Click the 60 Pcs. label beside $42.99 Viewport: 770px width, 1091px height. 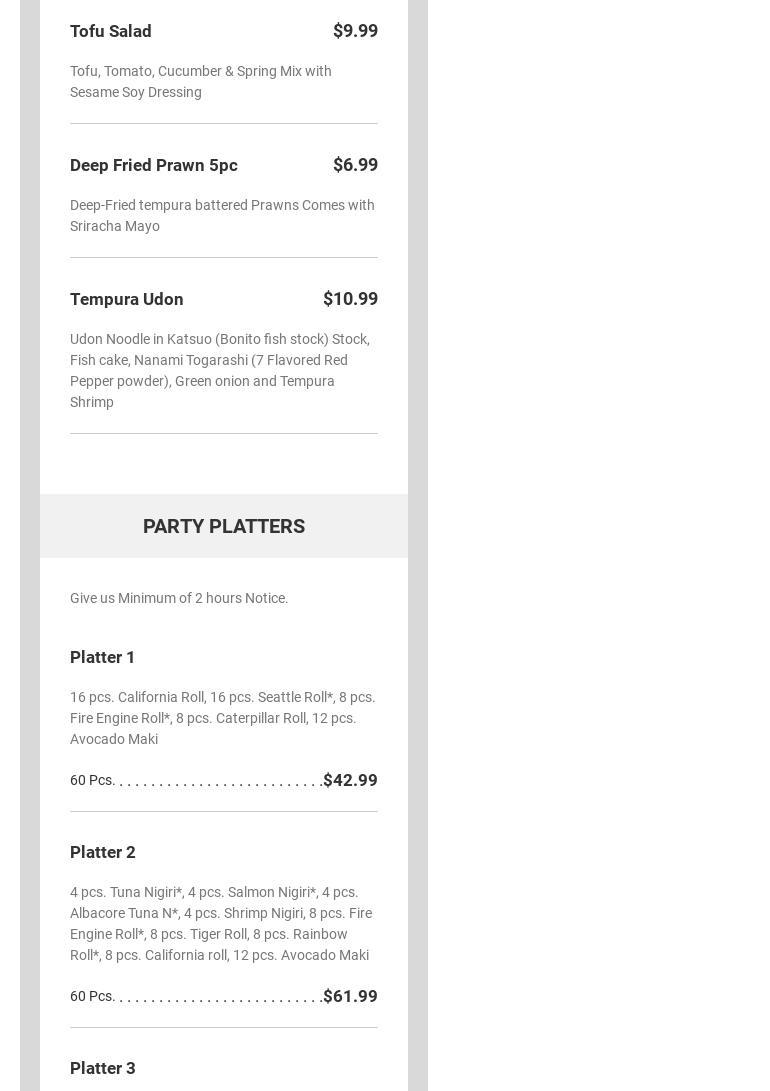coord(92,780)
